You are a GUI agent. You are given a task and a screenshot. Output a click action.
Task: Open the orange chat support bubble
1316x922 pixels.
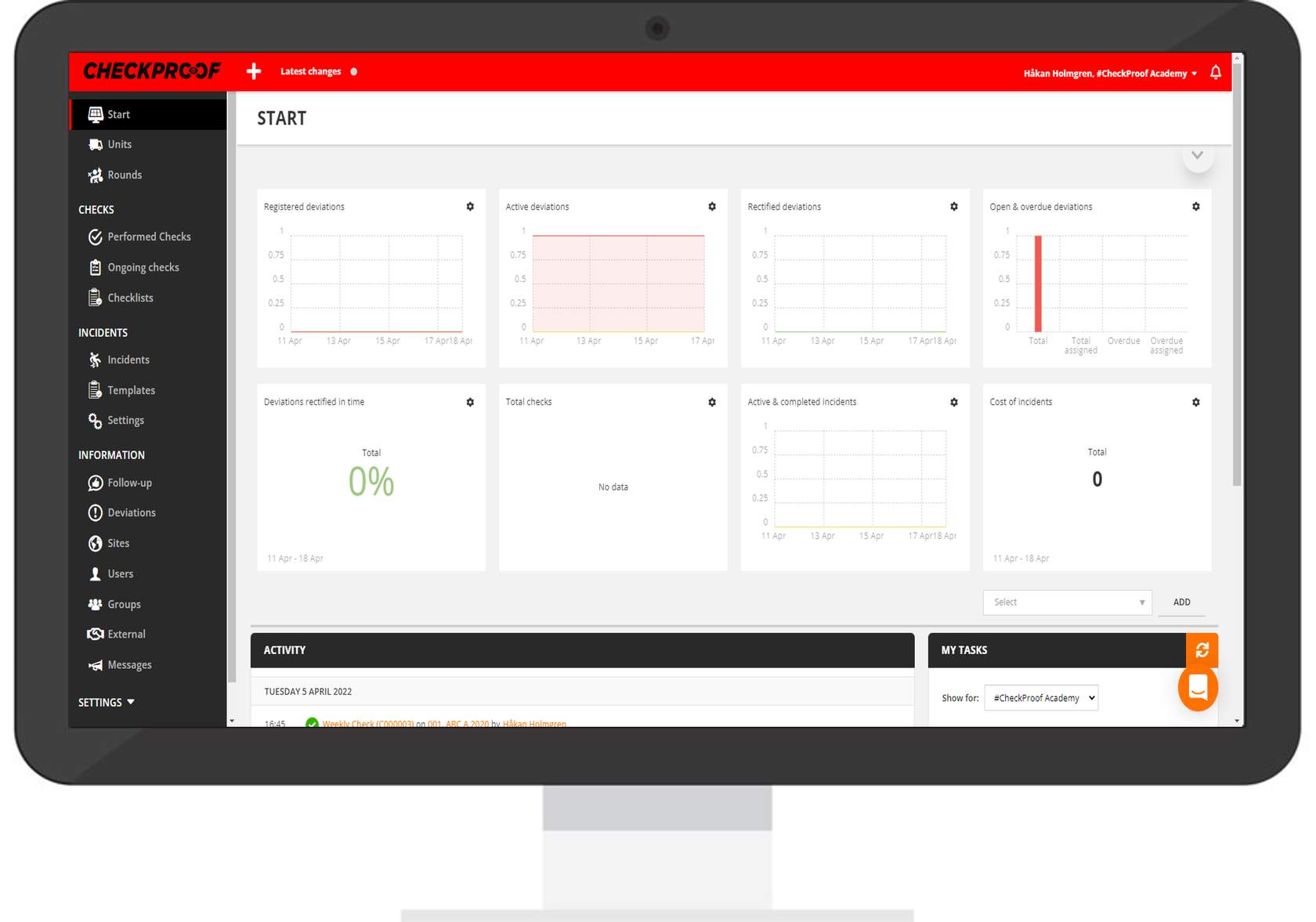1198,688
